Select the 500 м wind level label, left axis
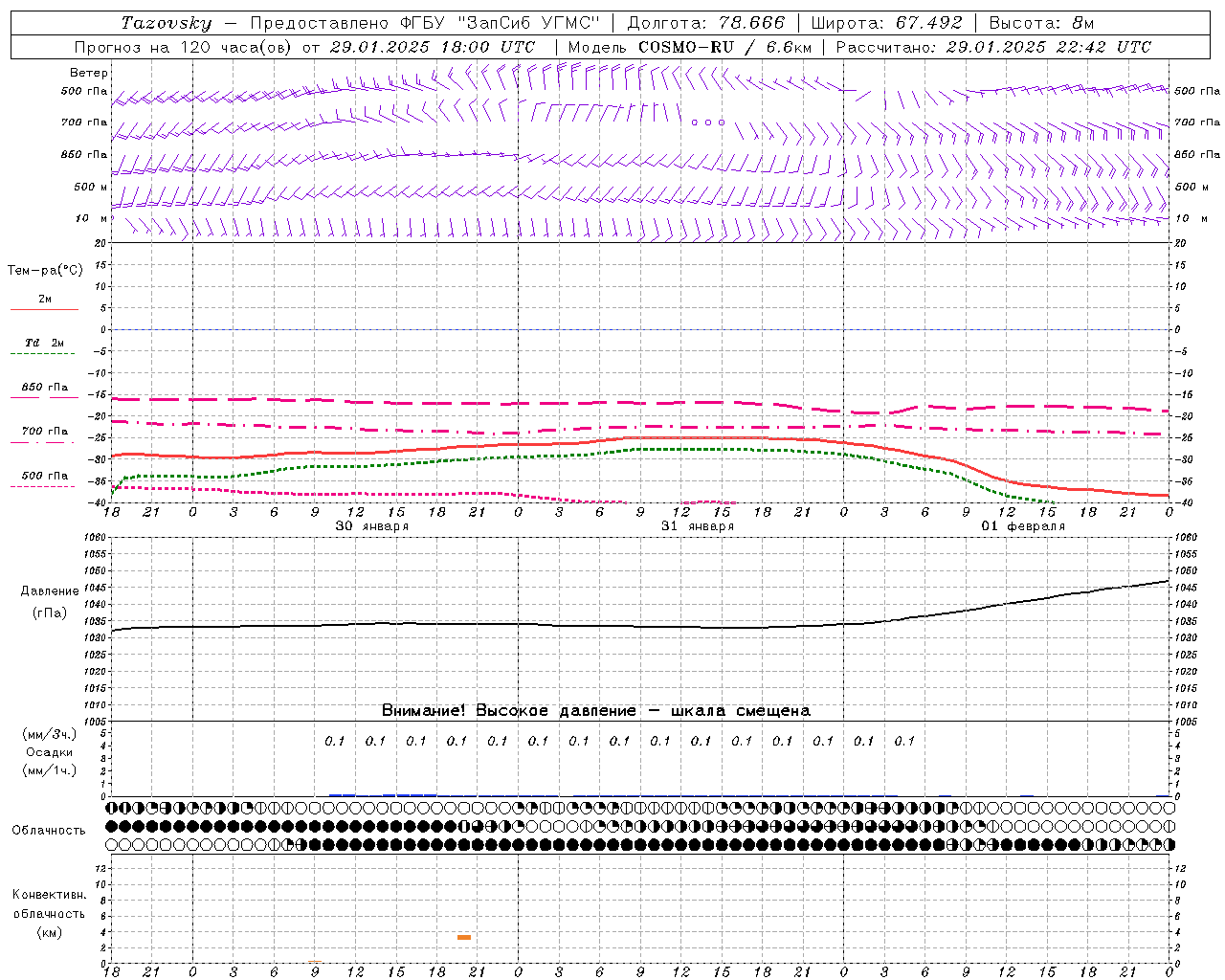 [91, 187]
